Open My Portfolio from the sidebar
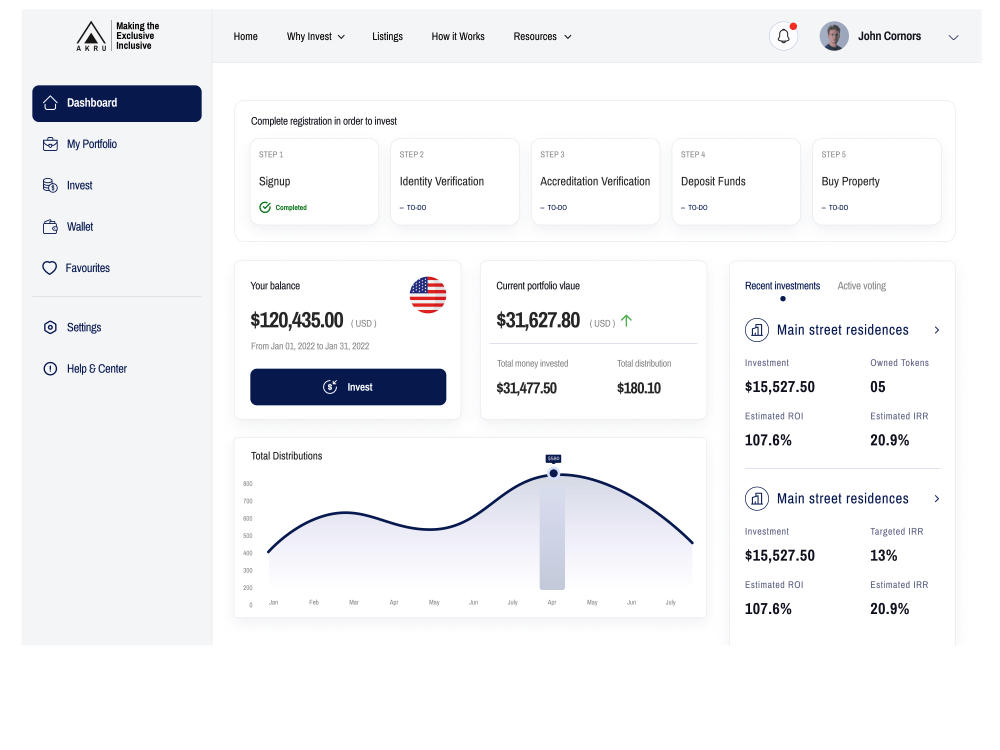This screenshot has width=1000, height=750. click(50, 144)
